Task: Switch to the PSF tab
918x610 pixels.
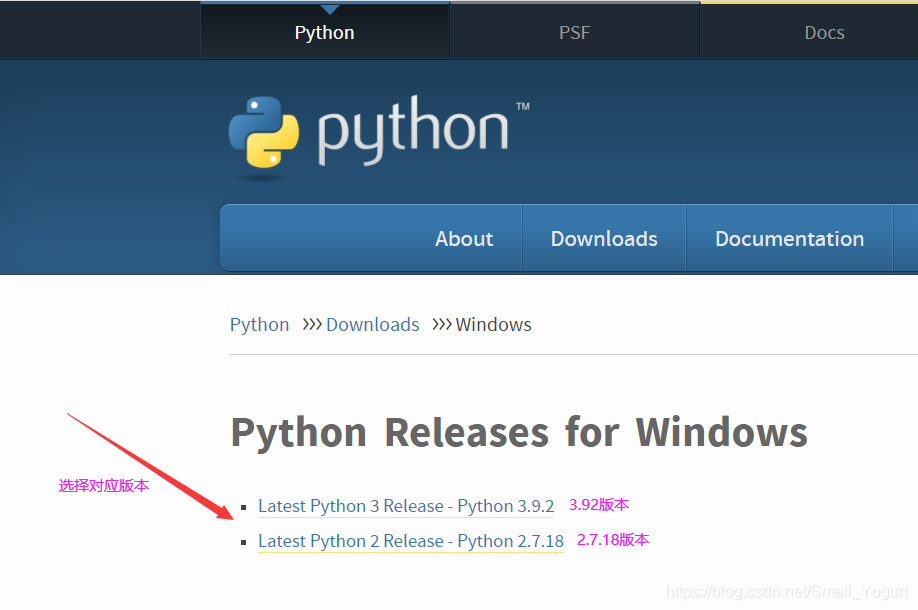Action: (574, 31)
